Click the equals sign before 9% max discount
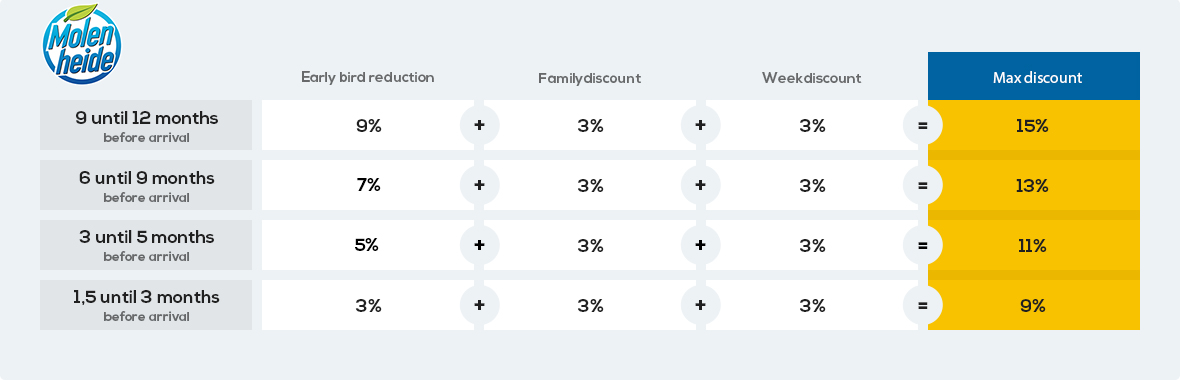Image resolution: width=1180 pixels, height=380 pixels. point(923,306)
